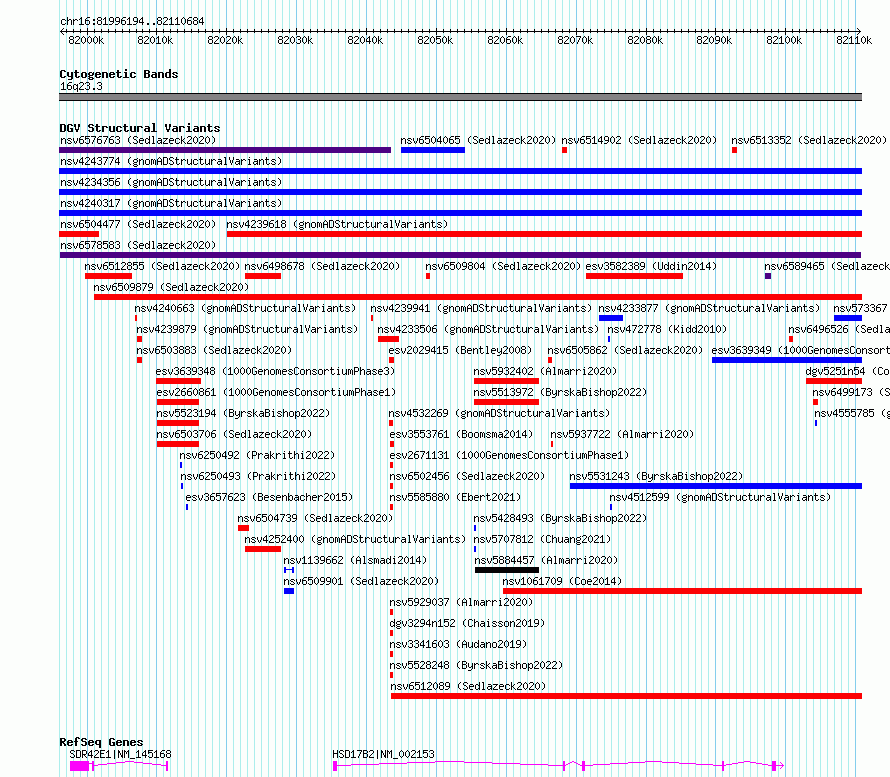Click nsv6250493 (Prakrithi2022) label
This screenshot has width=890, height=777.
(x=258, y=476)
